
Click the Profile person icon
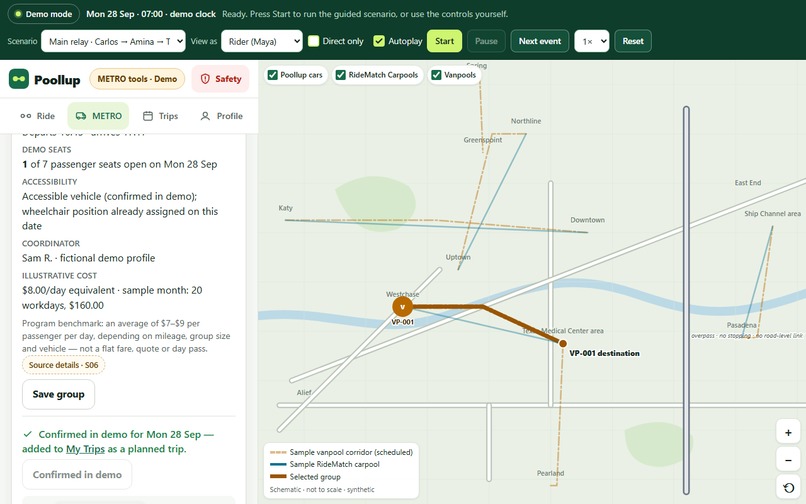[x=205, y=116]
